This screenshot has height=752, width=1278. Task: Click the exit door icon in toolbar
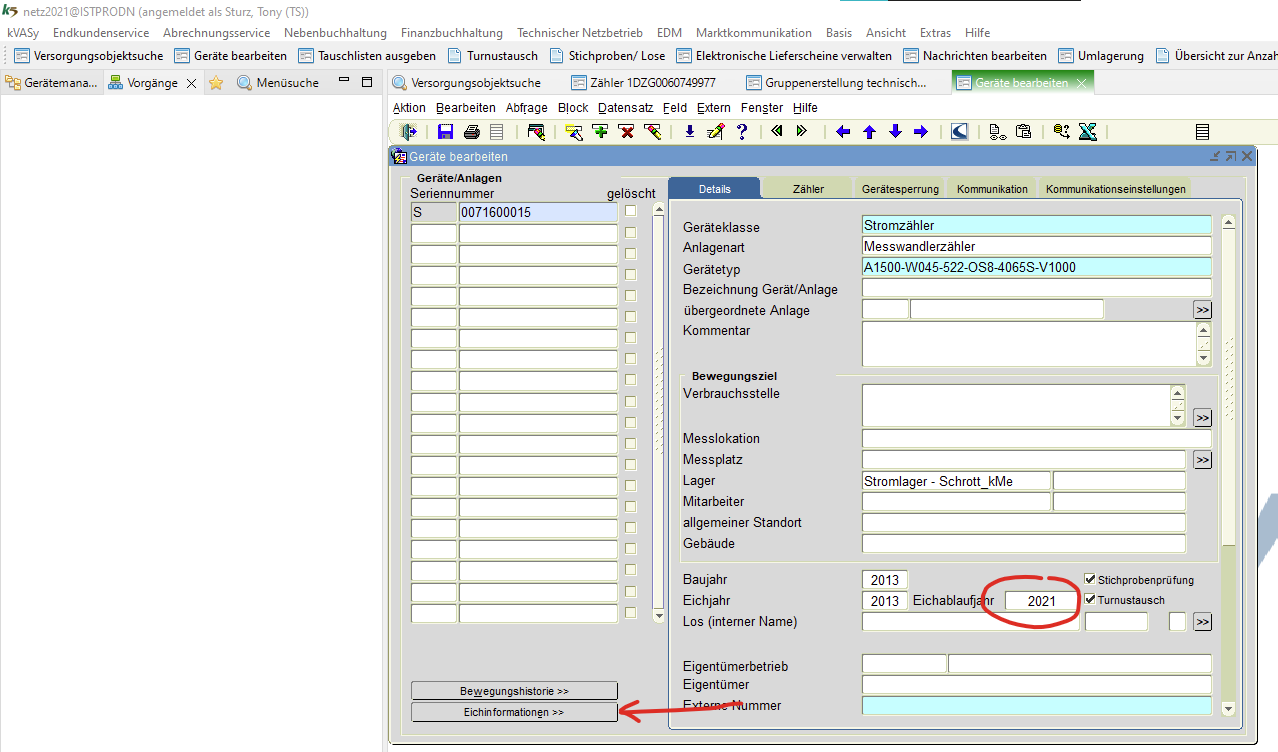click(x=408, y=132)
